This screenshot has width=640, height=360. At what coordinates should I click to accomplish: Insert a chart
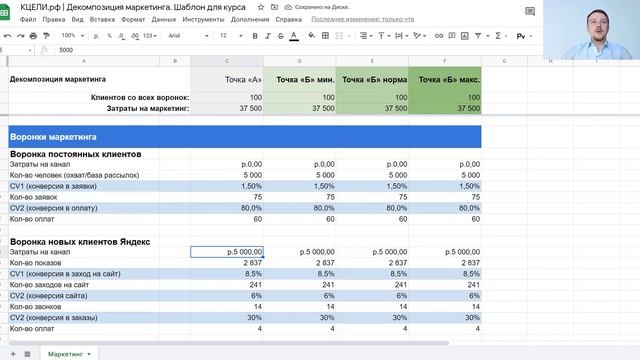point(464,36)
